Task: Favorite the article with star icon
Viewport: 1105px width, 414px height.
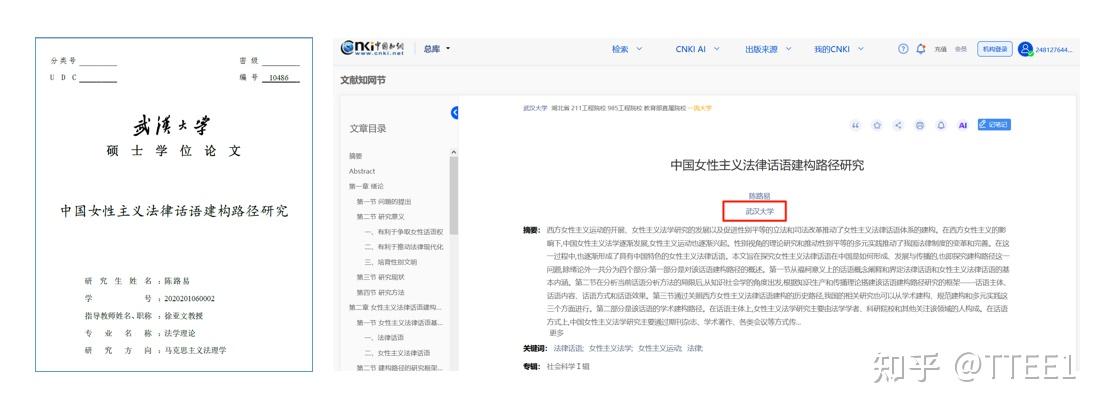Action: pos(877,125)
